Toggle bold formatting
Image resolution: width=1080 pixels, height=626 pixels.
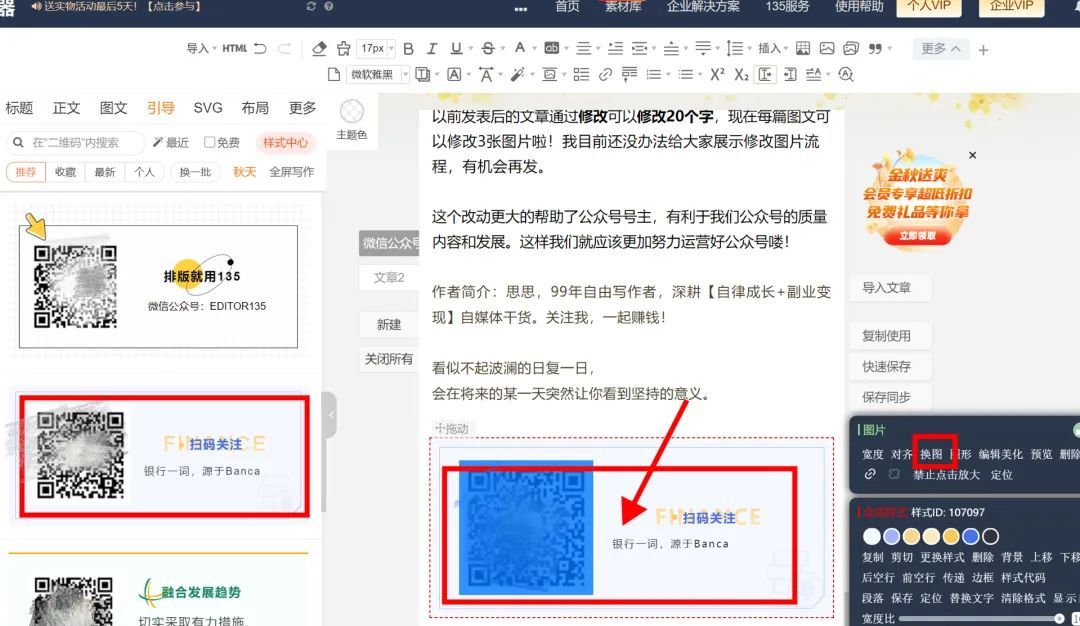(408, 48)
